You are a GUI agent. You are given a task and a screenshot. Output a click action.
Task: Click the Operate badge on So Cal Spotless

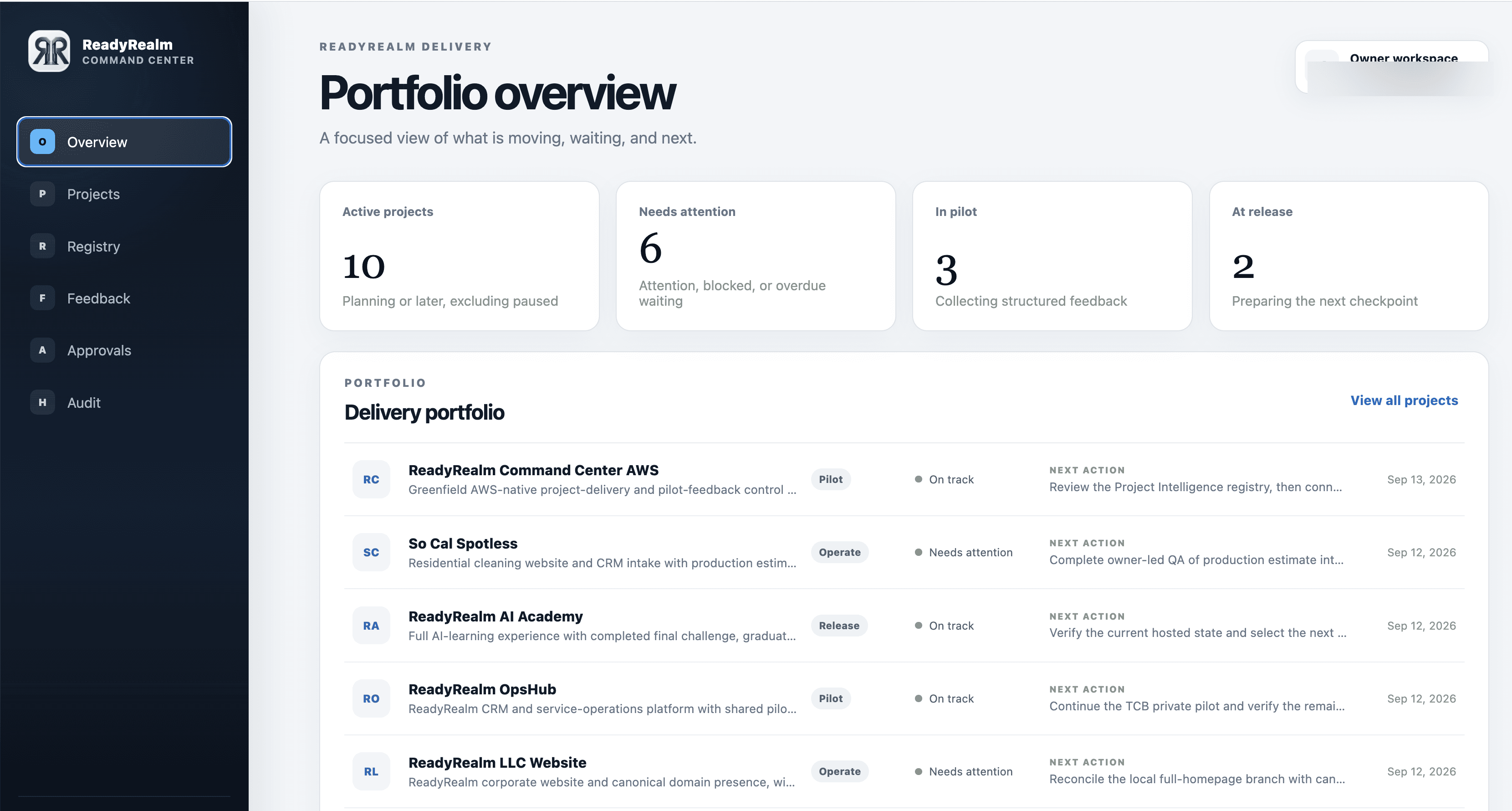pyautogui.click(x=839, y=552)
